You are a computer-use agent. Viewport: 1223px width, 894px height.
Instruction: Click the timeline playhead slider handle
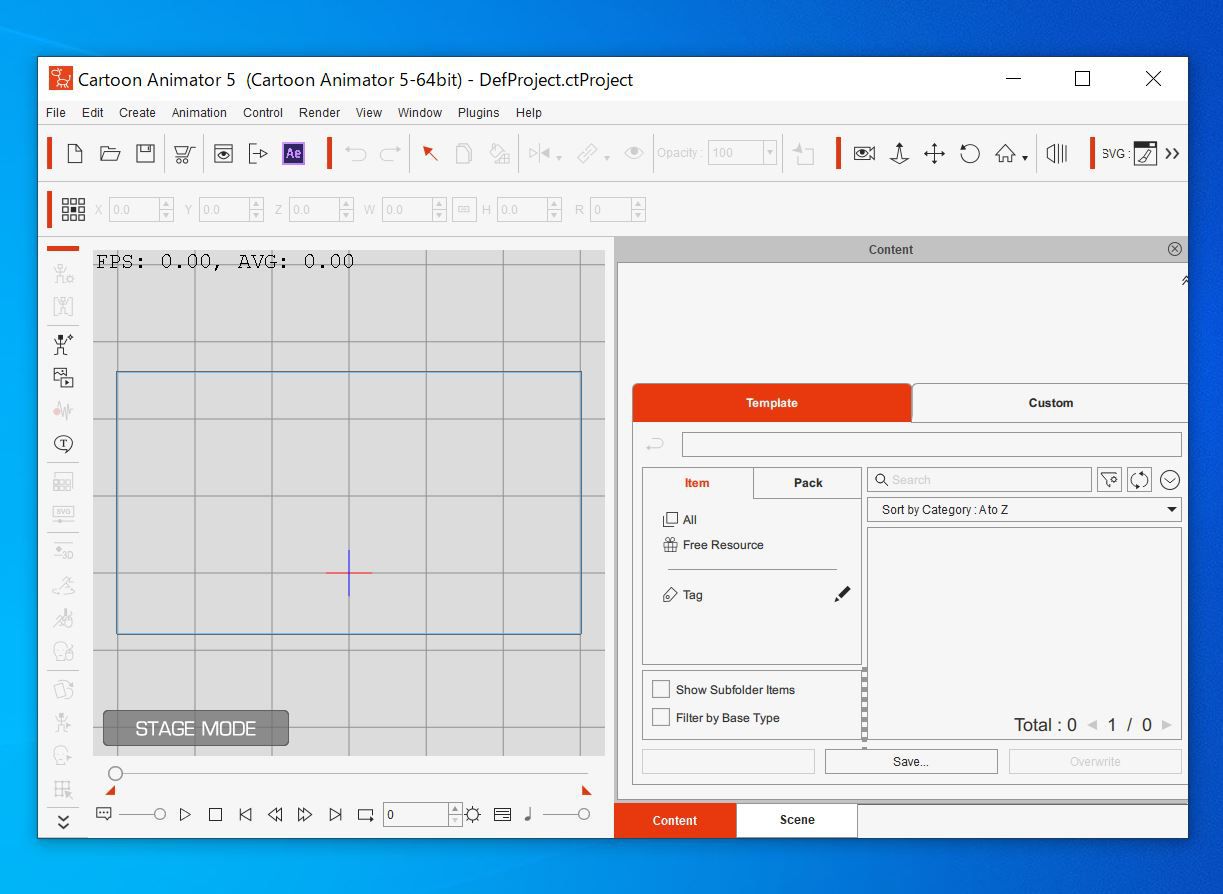(x=115, y=773)
